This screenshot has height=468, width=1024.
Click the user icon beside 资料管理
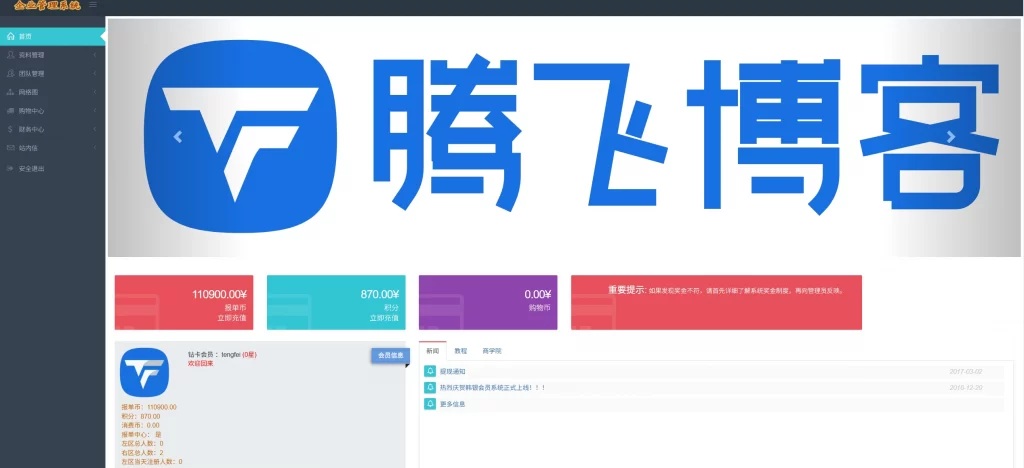tap(10, 55)
